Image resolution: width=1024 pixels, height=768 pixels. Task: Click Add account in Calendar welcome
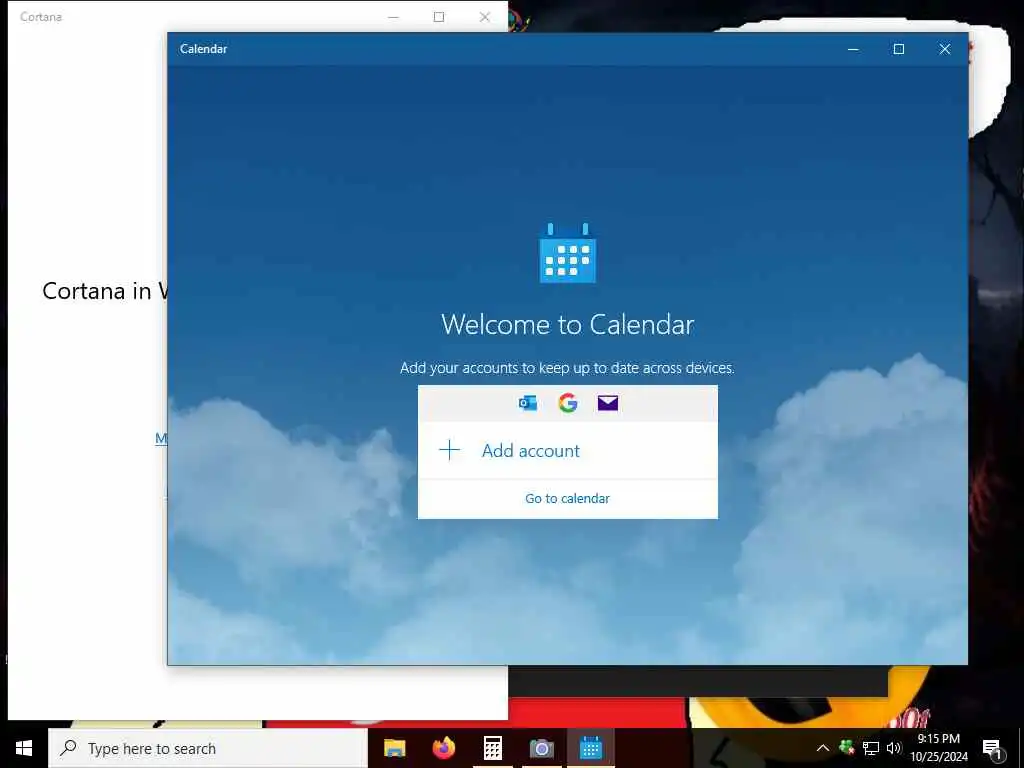tap(568, 451)
